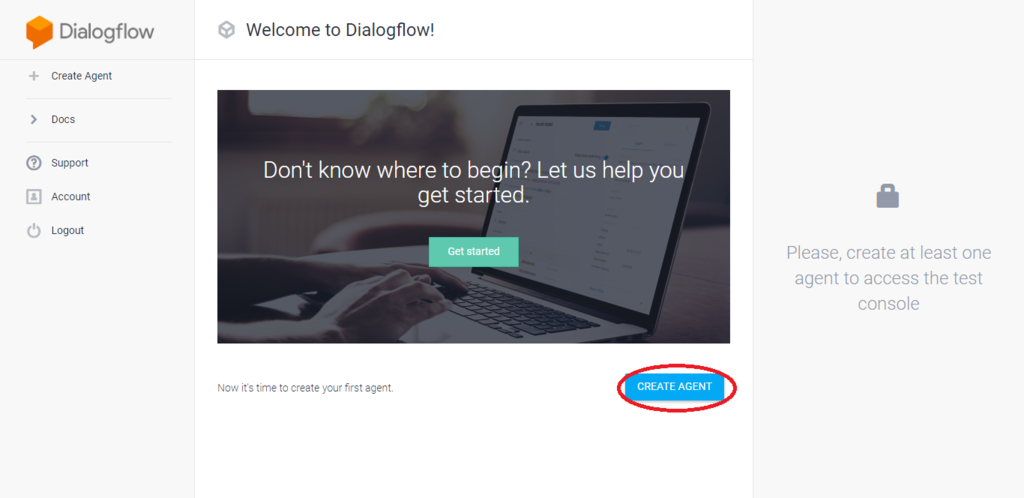Click the green Get started button

pyautogui.click(x=473, y=251)
